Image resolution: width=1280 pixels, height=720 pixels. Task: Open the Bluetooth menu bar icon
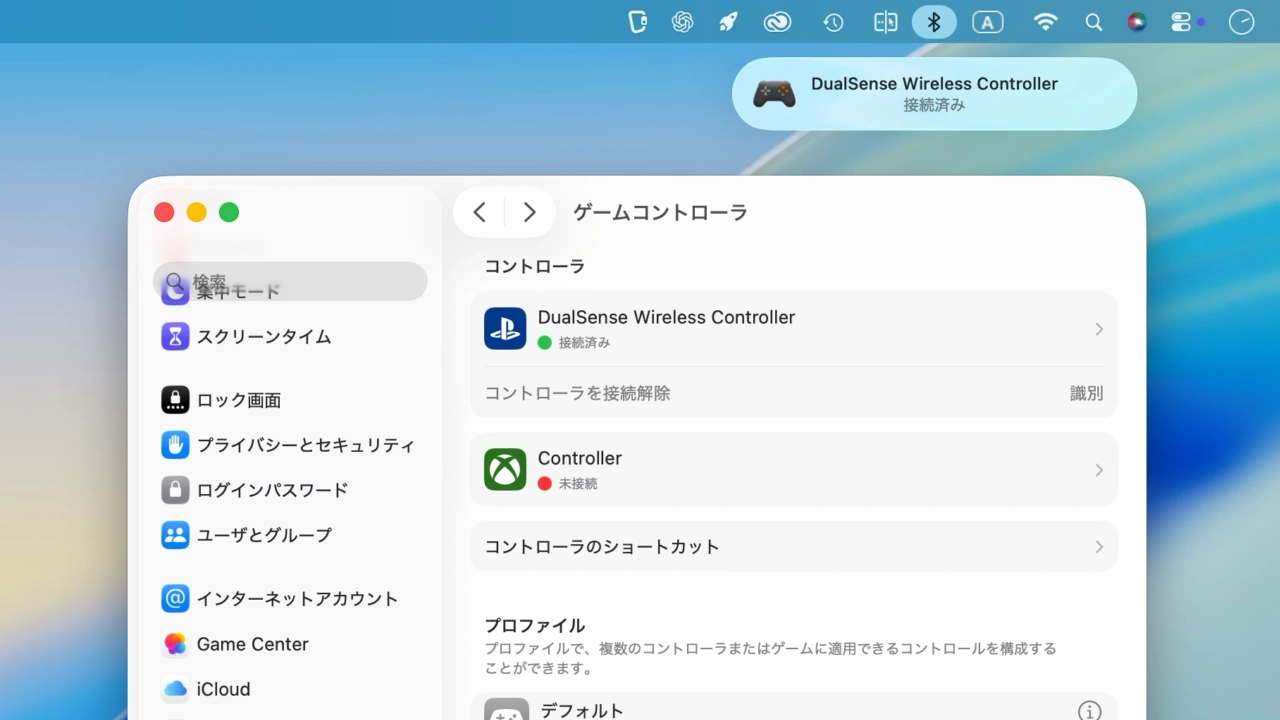point(933,21)
